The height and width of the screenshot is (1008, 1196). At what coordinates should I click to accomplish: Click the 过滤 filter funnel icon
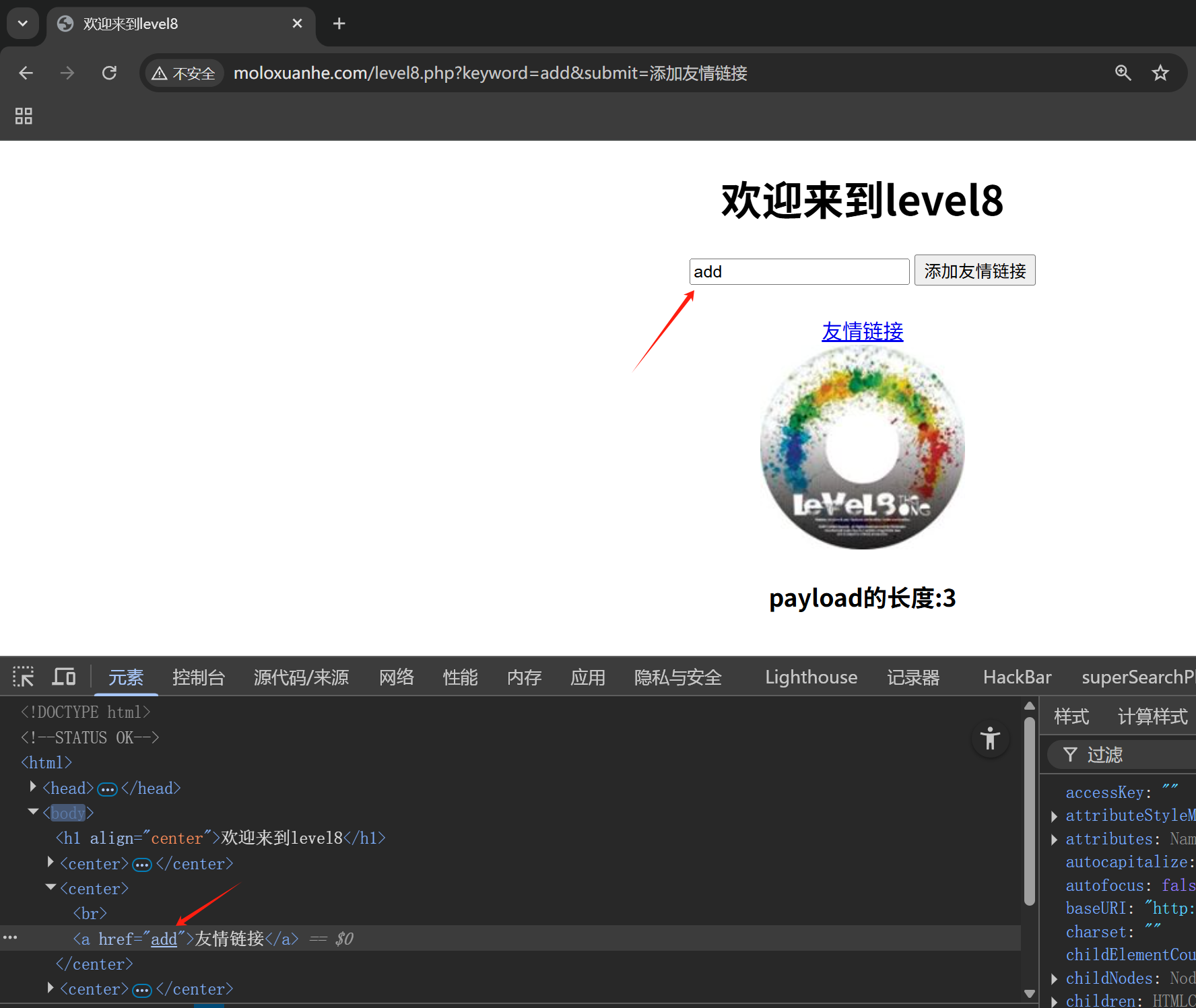coord(1071,755)
